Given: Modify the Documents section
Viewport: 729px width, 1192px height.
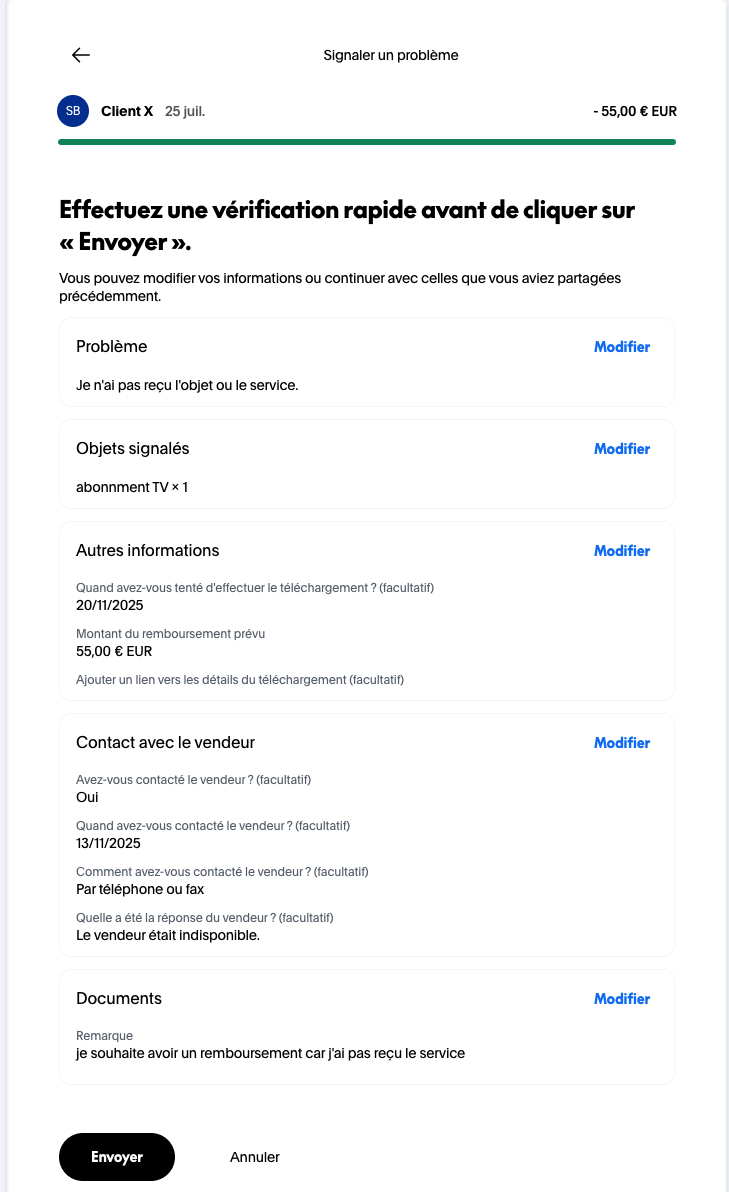Looking at the screenshot, I should tap(621, 999).
